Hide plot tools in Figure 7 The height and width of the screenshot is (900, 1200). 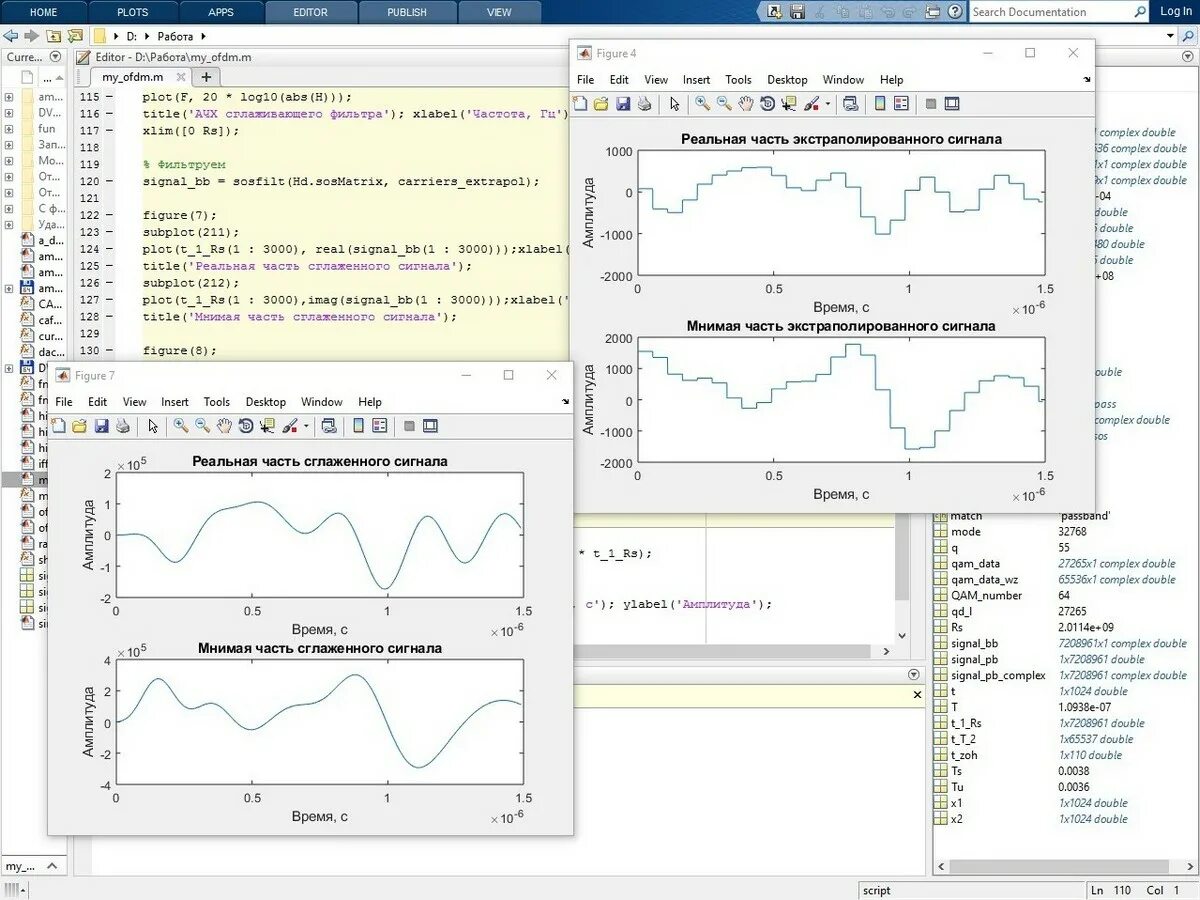point(409,426)
